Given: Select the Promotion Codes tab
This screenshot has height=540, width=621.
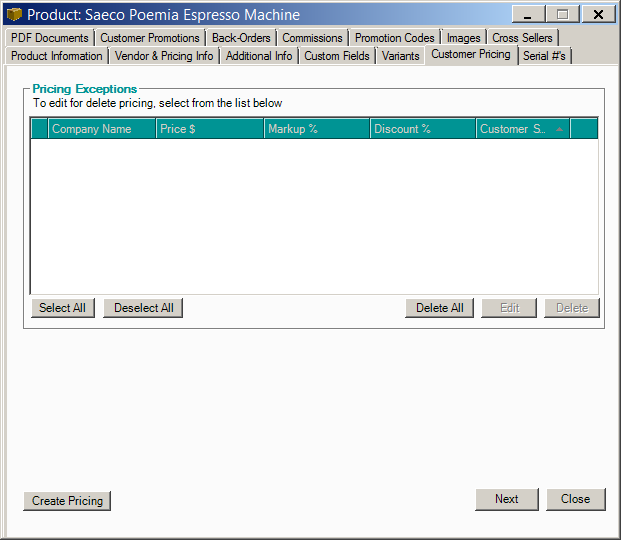Looking at the screenshot, I should (x=394, y=38).
